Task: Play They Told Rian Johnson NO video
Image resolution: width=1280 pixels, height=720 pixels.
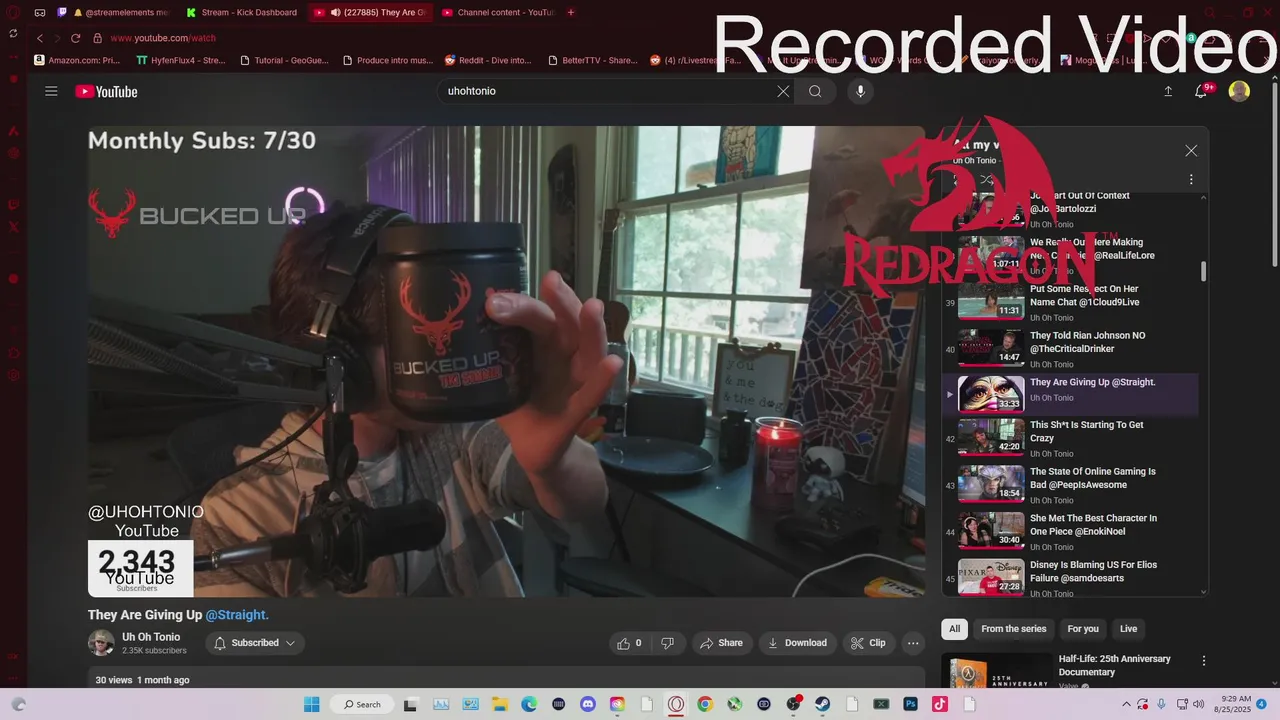Action: 1070,349
